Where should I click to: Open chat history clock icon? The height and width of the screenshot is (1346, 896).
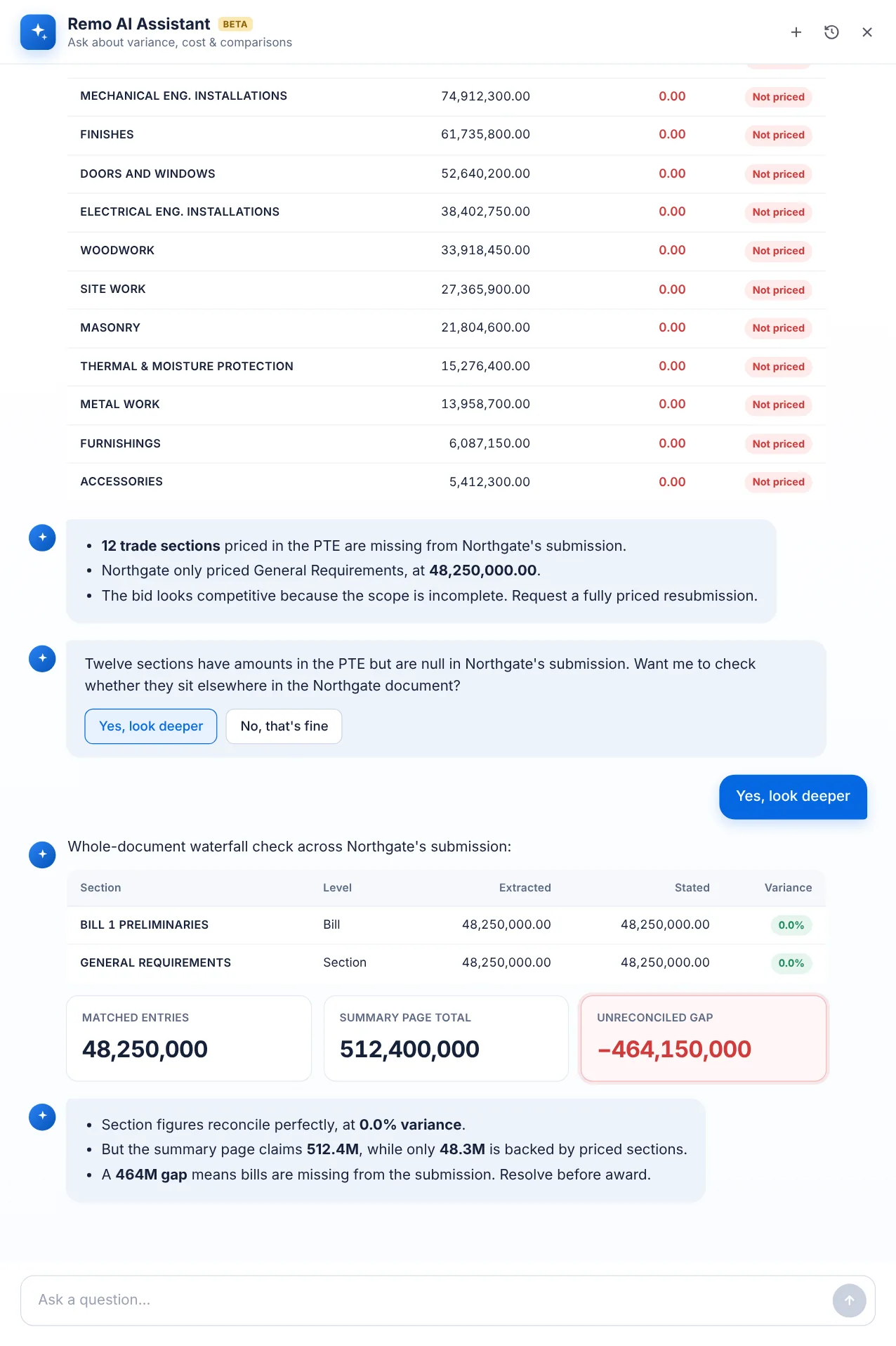831,32
